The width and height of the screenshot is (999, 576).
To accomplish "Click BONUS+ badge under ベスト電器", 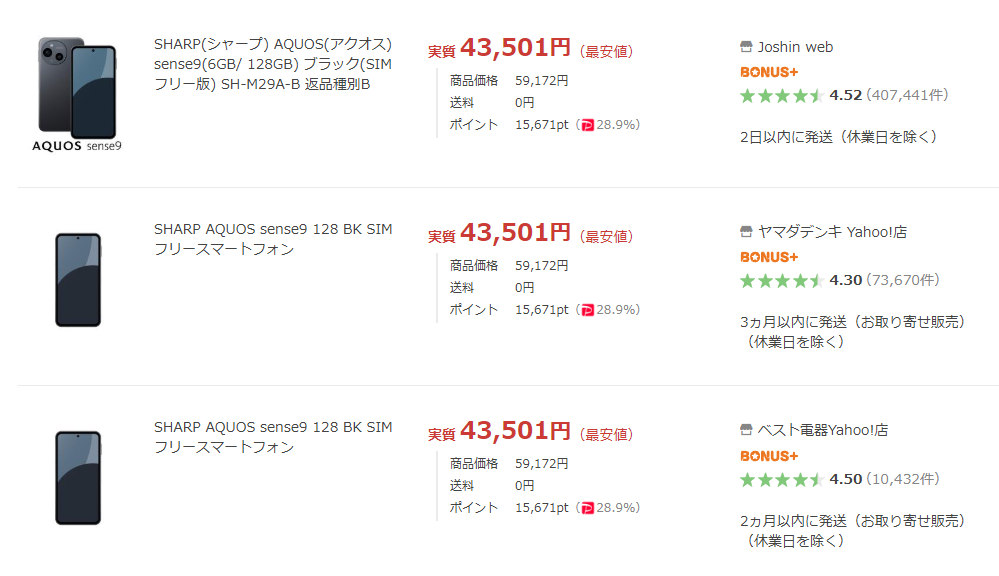I will [769, 456].
